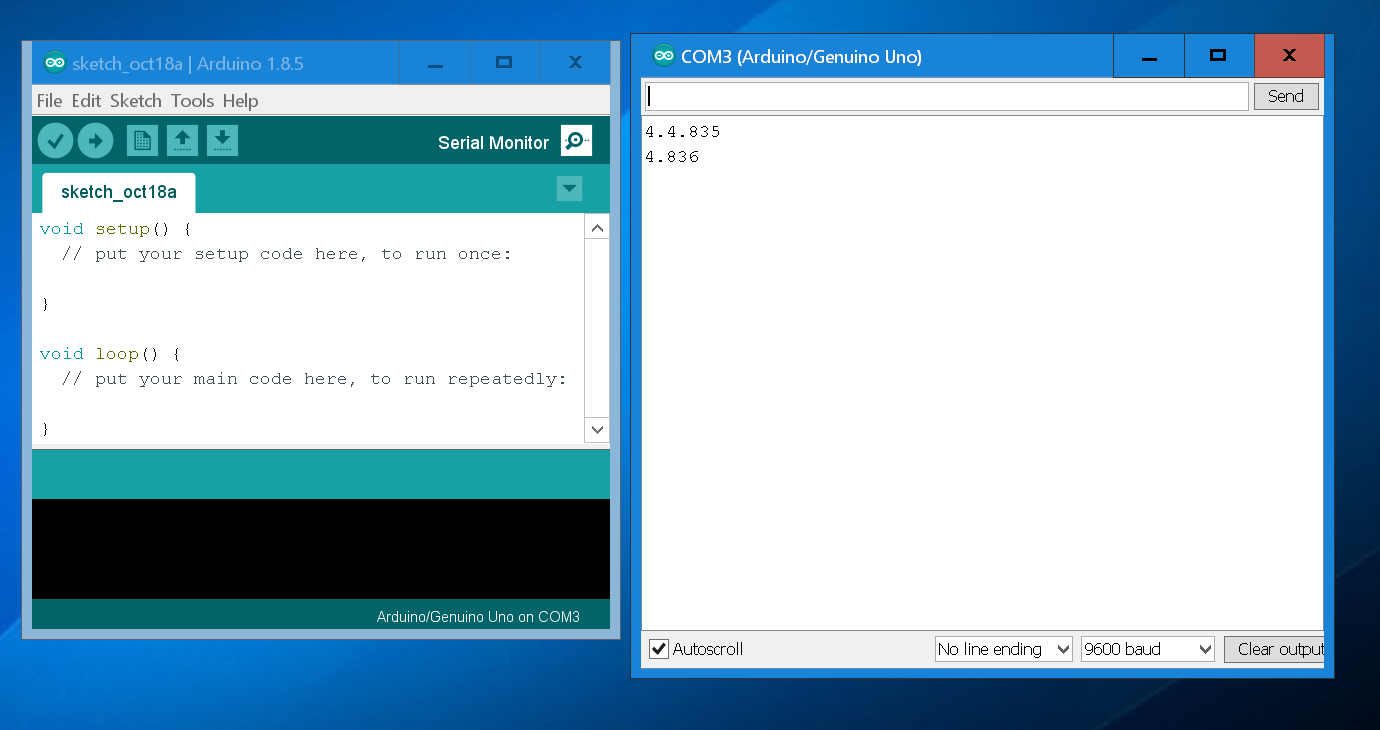The width and height of the screenshot is (1380, 730).
Task: Click the Open sketch up-arrow icon
Action: pyautogui.click(x=182, y=141)
